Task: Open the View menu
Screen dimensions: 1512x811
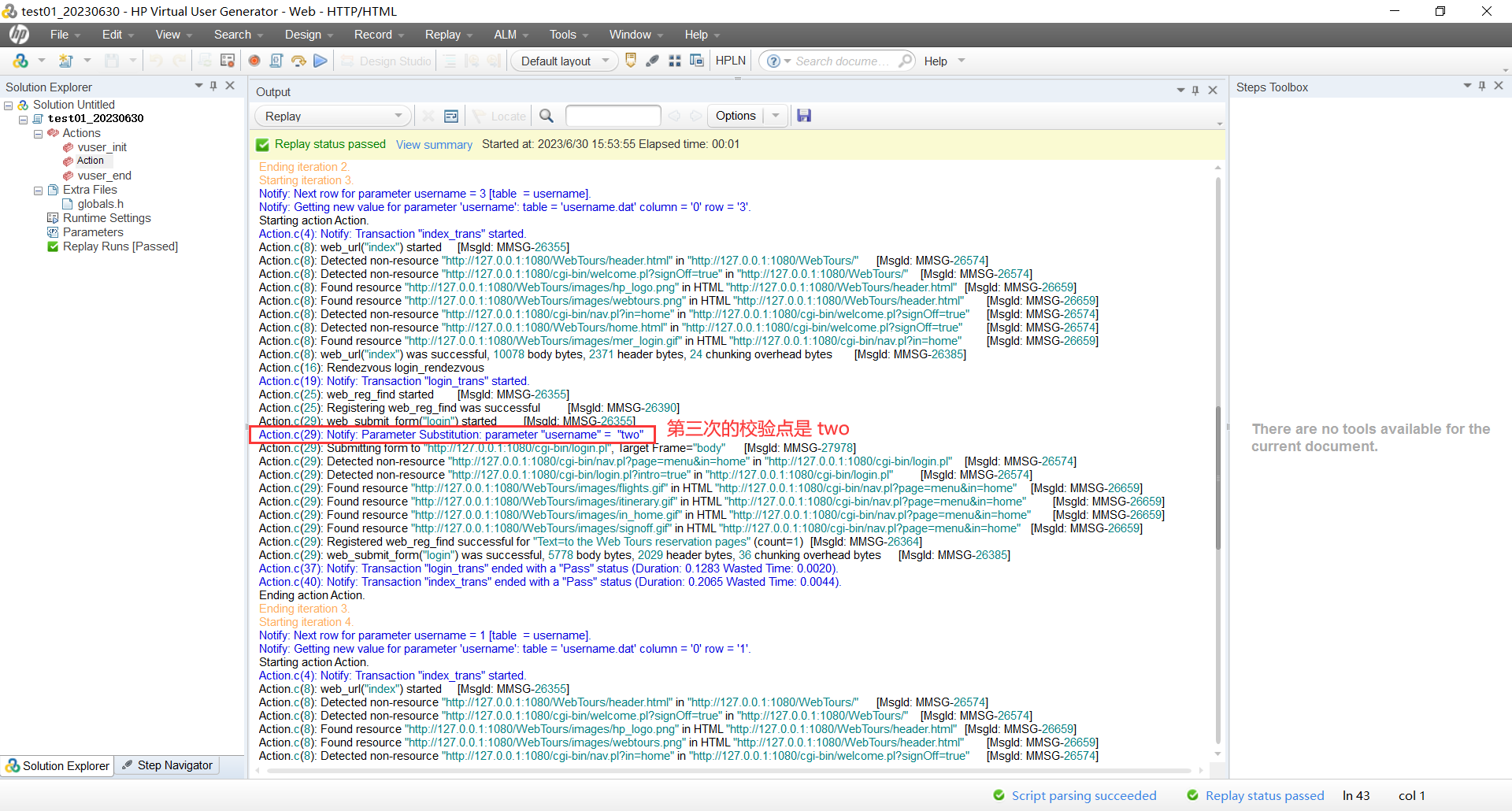Action: 174,35
